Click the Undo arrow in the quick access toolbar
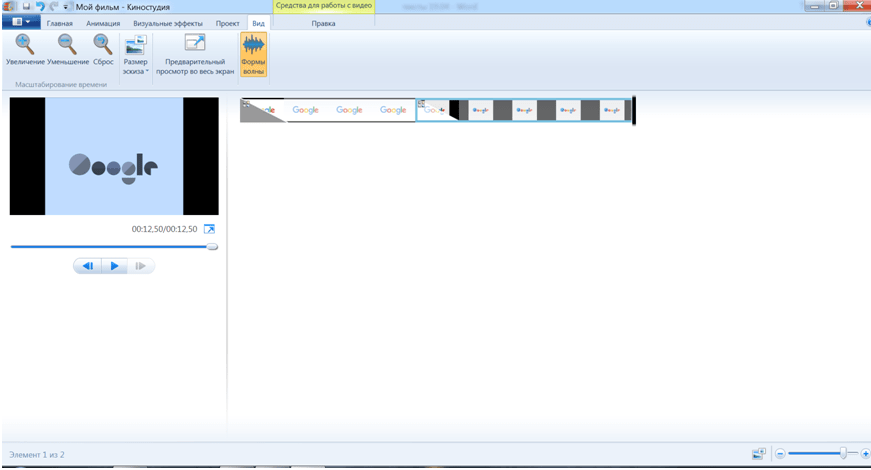This screenshot has width=871, height=470. point(40,6)
